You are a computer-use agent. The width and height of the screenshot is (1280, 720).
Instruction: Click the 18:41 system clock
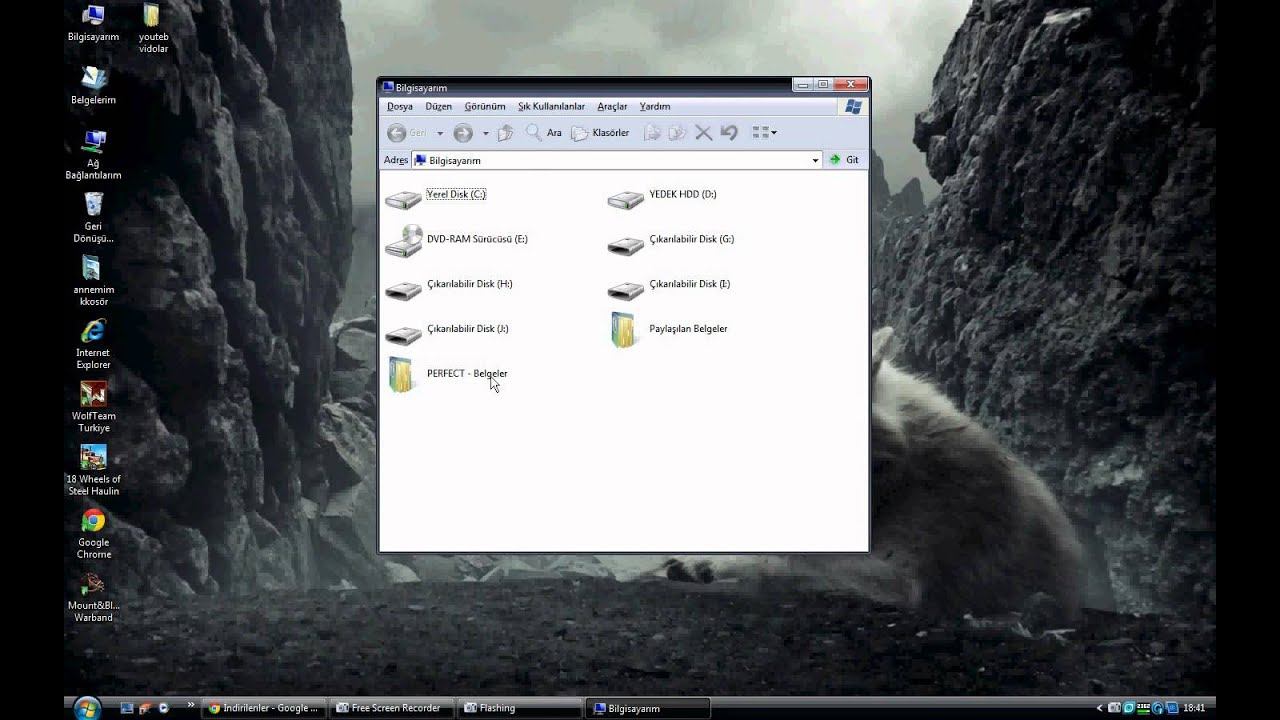pyautogui.click(x=1194, y=708)
